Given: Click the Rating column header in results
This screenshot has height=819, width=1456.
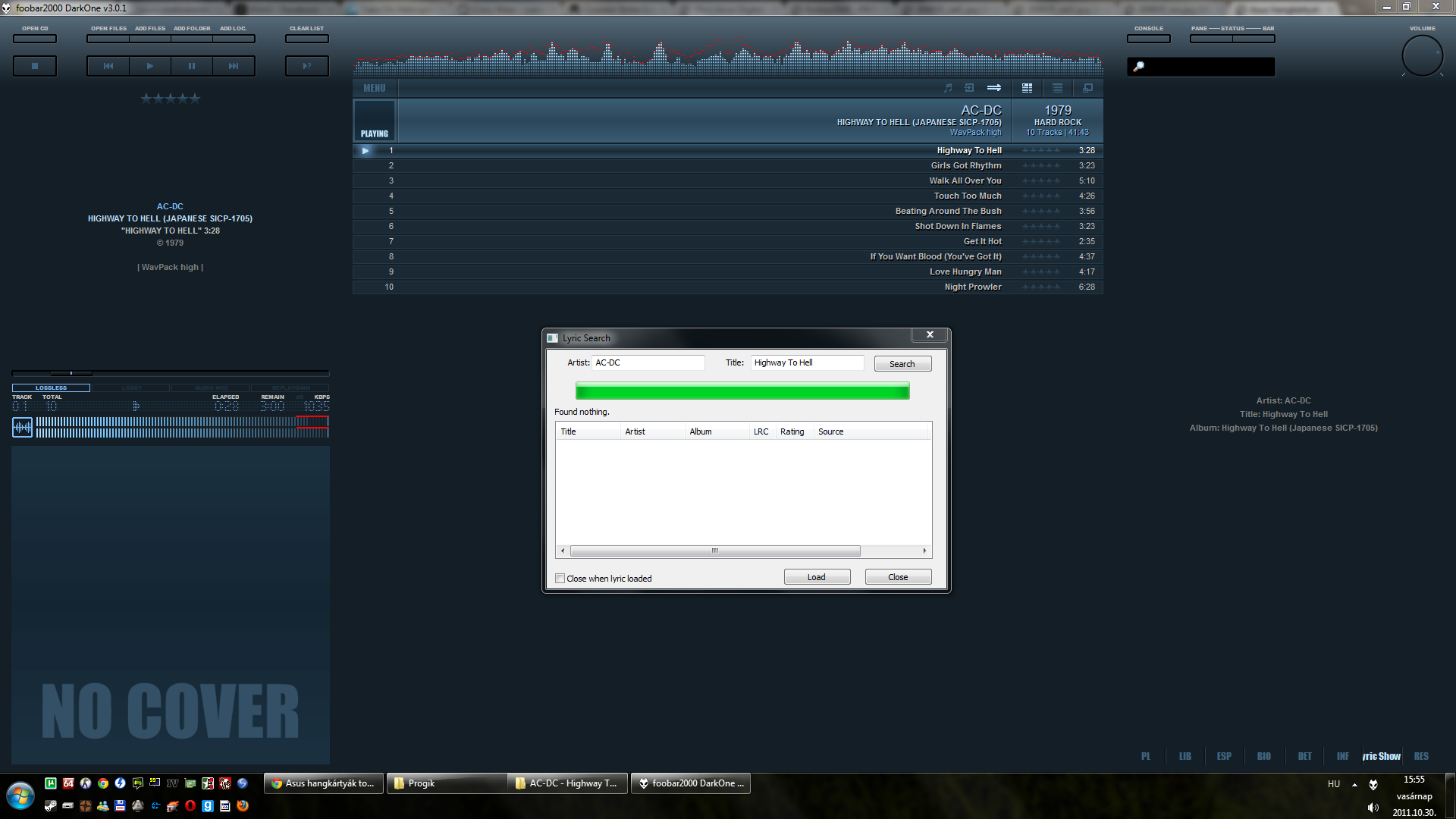Looking at the screenshot, I should click(x=794, y=431).
